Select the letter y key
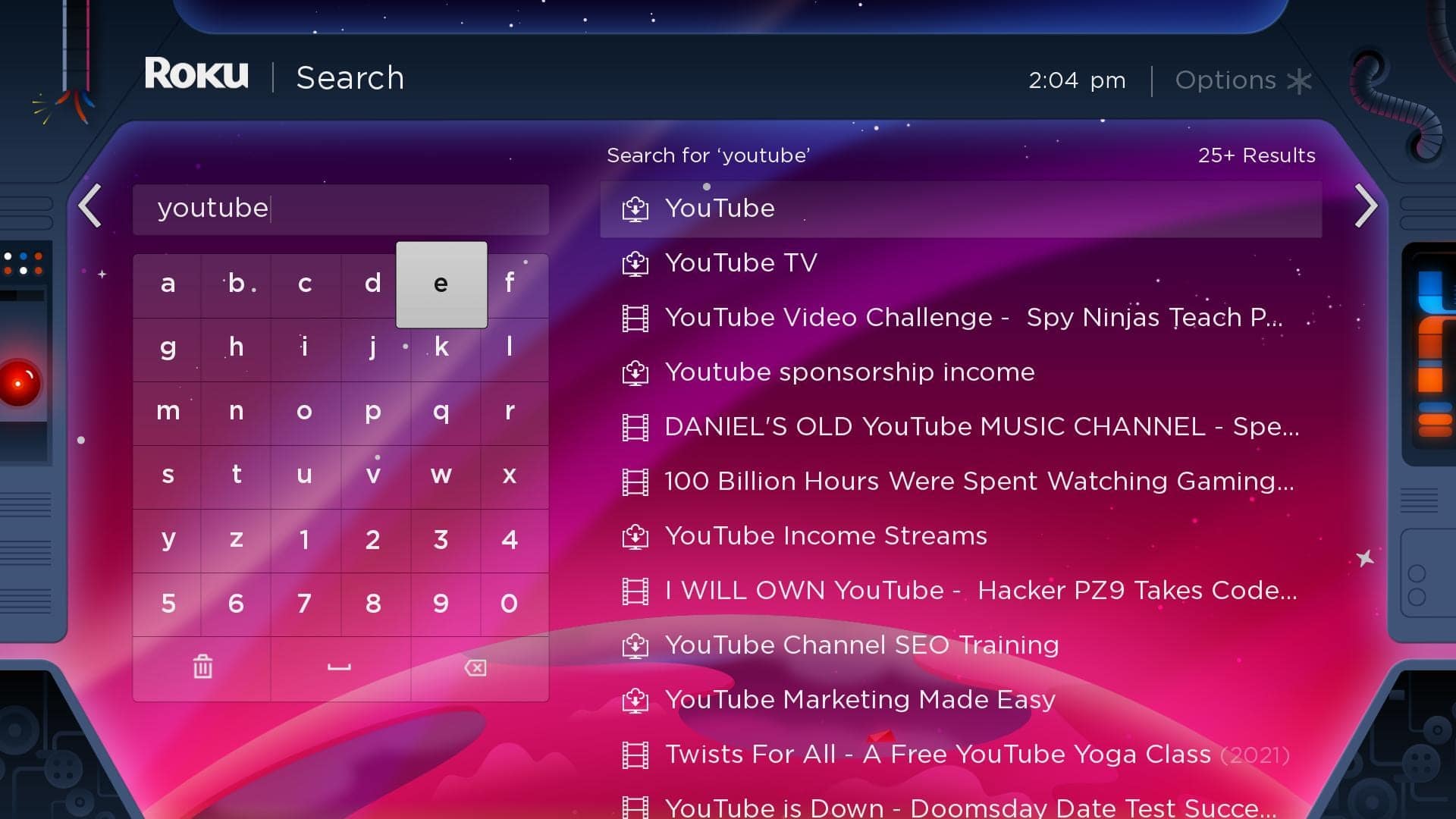 (x=168, y=539)
